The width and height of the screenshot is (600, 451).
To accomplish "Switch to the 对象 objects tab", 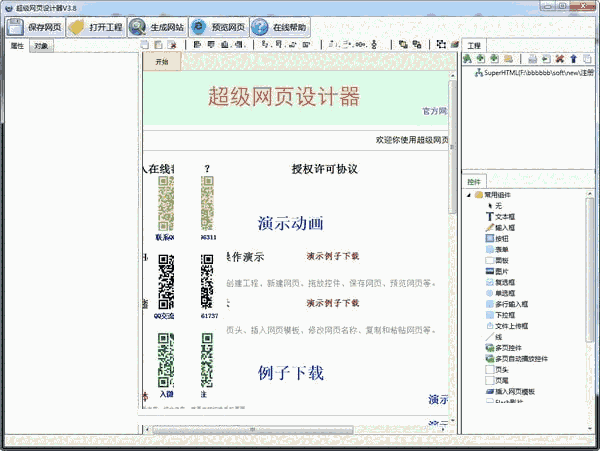I will pos(41,46).
